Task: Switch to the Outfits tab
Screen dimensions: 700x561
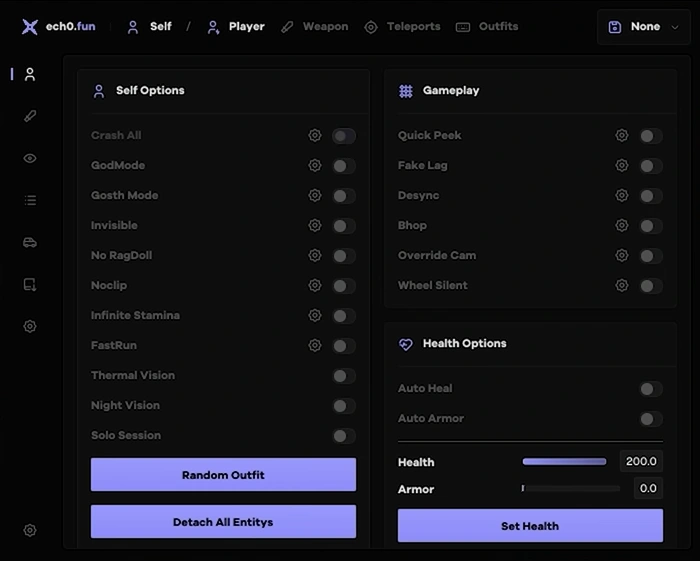Action: [487, 27]
